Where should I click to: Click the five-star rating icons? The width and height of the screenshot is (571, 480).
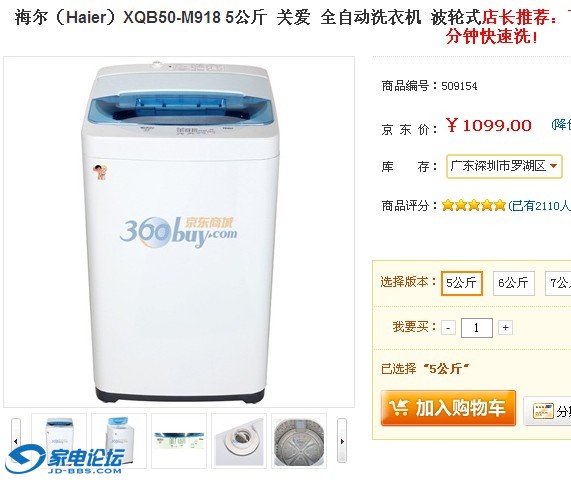coord(474,205)
